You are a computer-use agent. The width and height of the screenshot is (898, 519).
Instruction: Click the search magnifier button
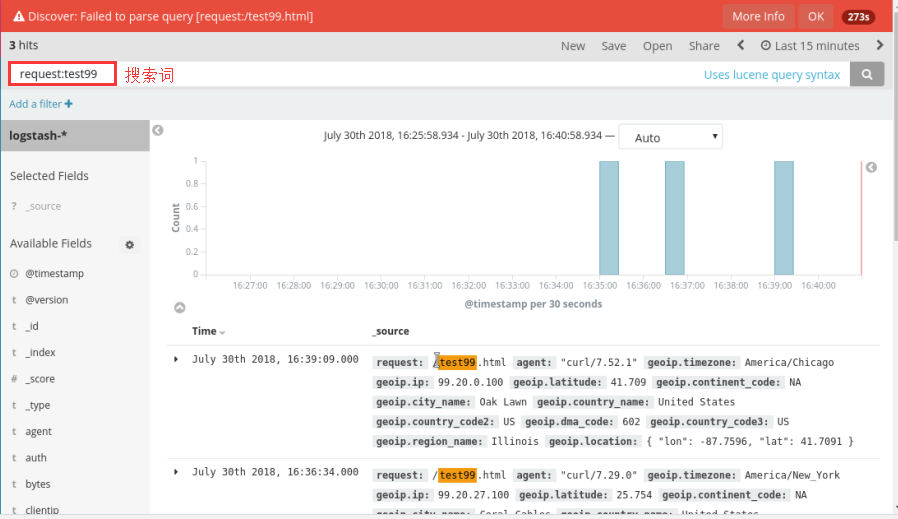point(867,75)
